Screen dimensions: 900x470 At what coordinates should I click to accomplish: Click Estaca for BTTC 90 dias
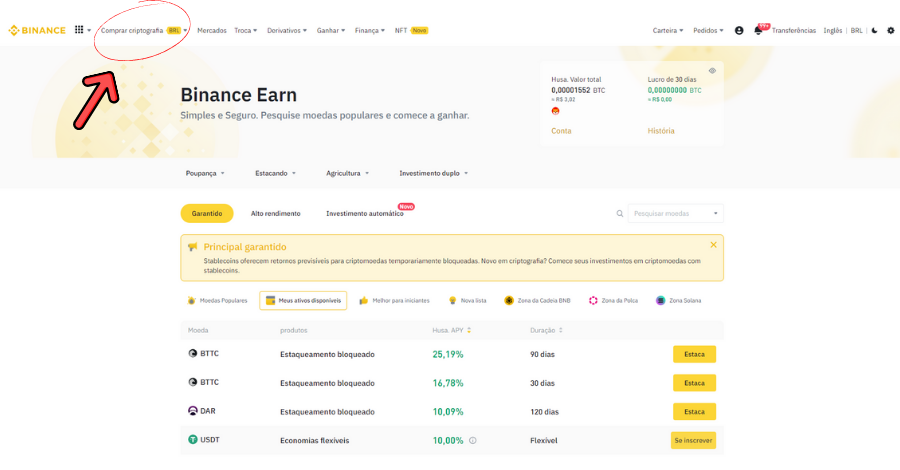(695, 354)
